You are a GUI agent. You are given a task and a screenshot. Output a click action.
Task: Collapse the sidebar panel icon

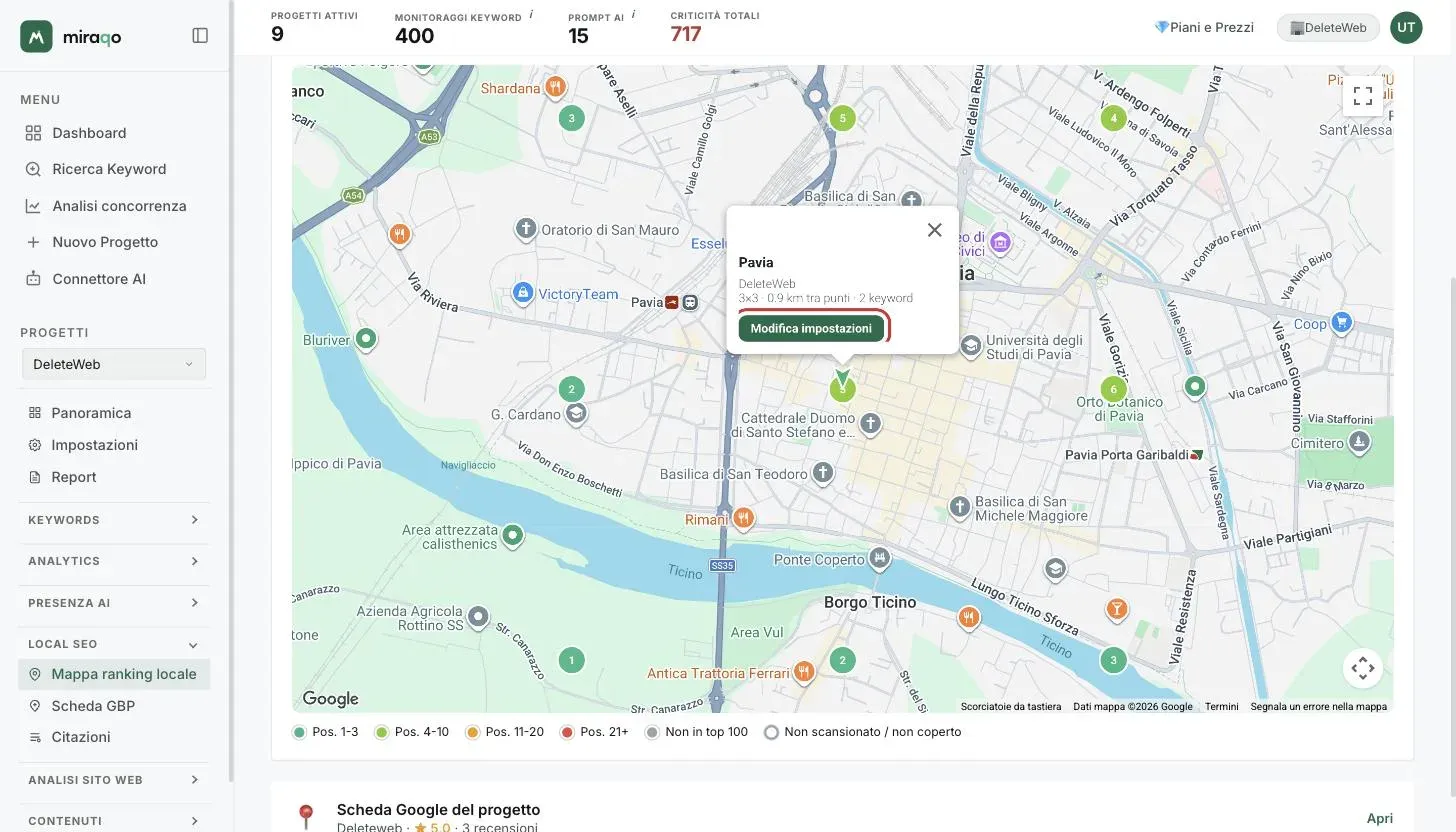pos(200,36)
